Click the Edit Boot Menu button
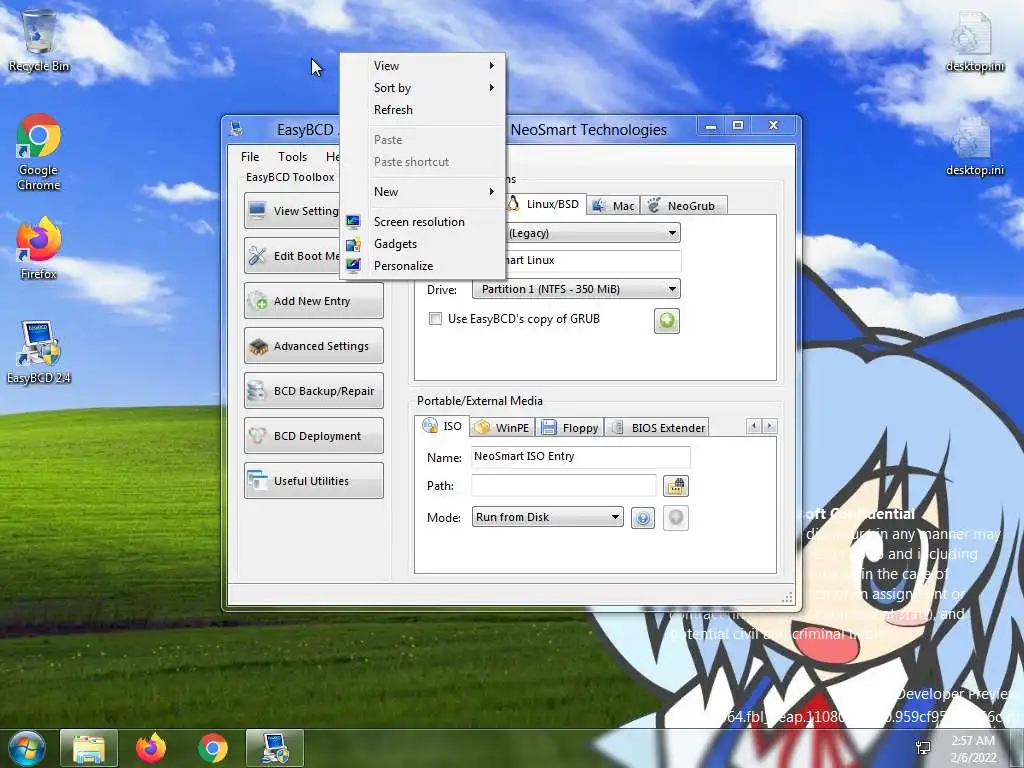Image resolution: width=1024 pixels, height=768 pixels. coord(292,256)
